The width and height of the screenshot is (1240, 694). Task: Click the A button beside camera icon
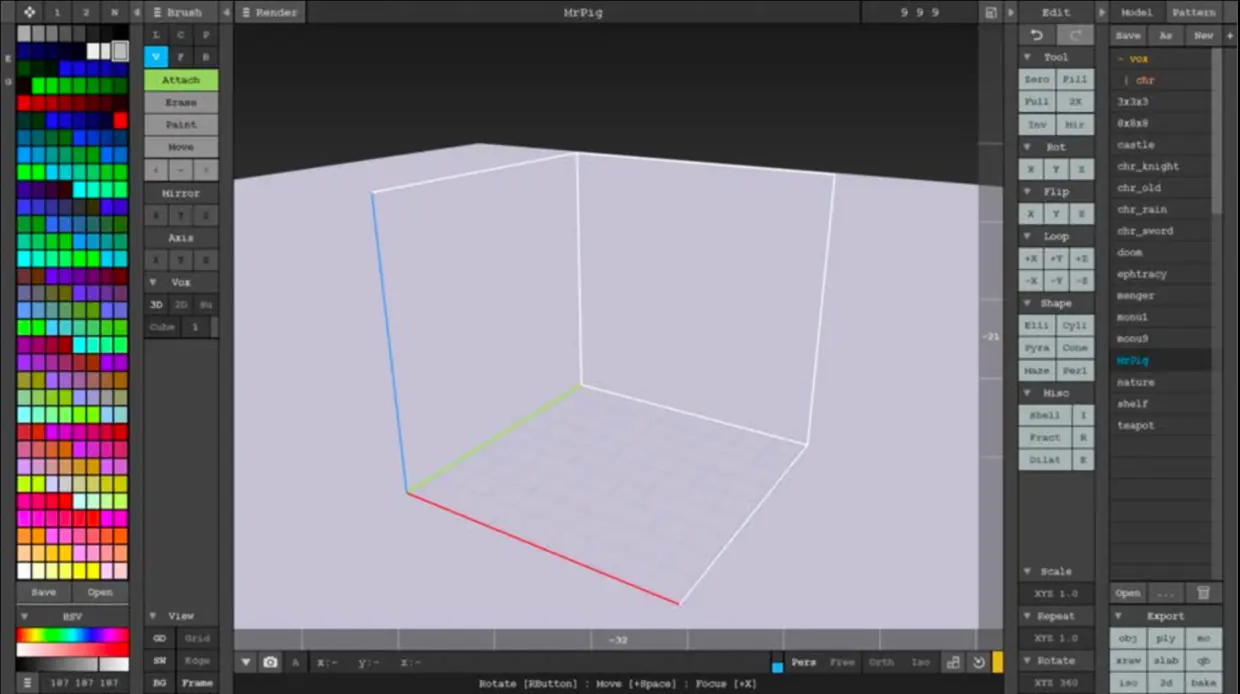295,662
